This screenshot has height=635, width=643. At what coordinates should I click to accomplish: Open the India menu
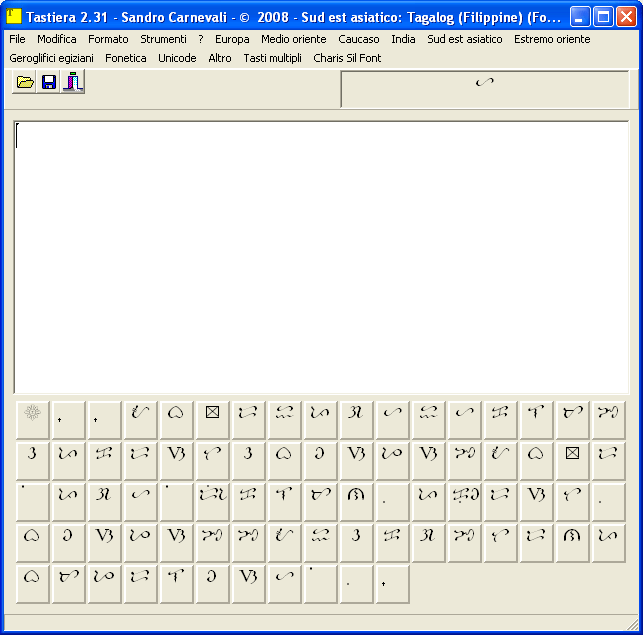[x=403, y=39]
